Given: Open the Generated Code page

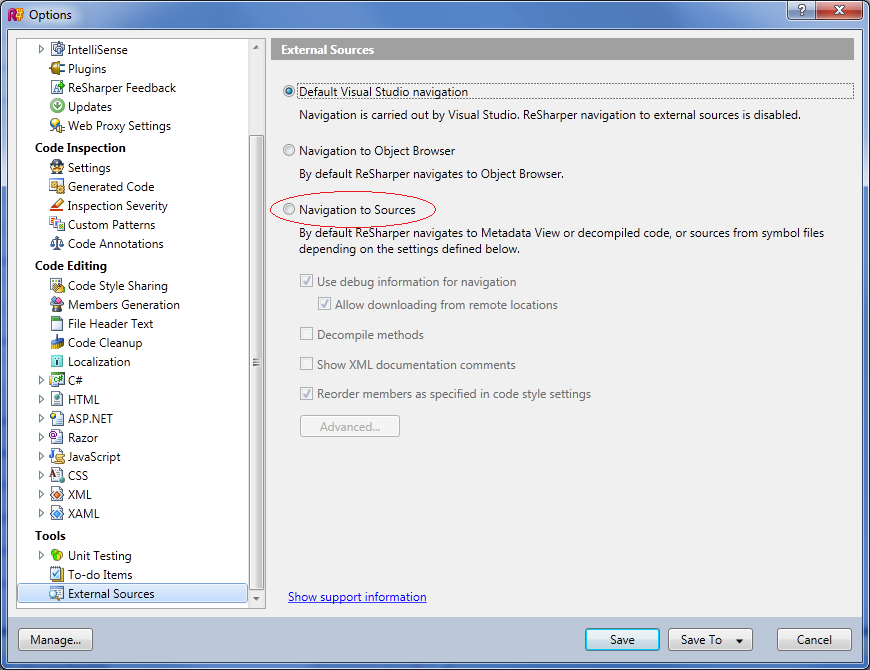Looking at the screenshot, I should [111, 186].
